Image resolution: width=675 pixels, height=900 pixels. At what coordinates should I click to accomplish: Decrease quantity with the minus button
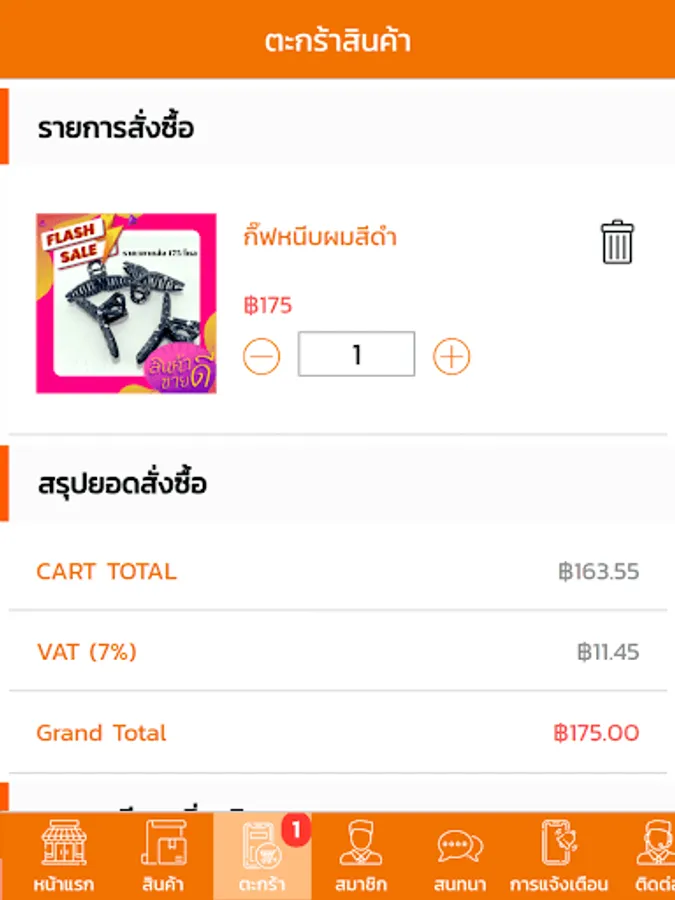262,356
